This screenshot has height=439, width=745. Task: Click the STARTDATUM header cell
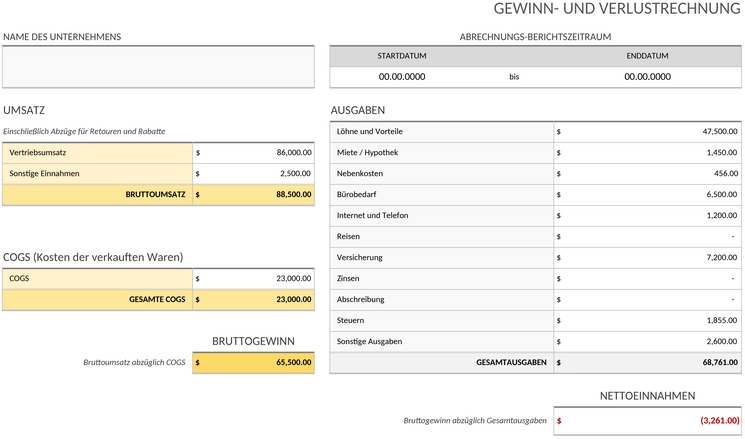tap(402, 56)
